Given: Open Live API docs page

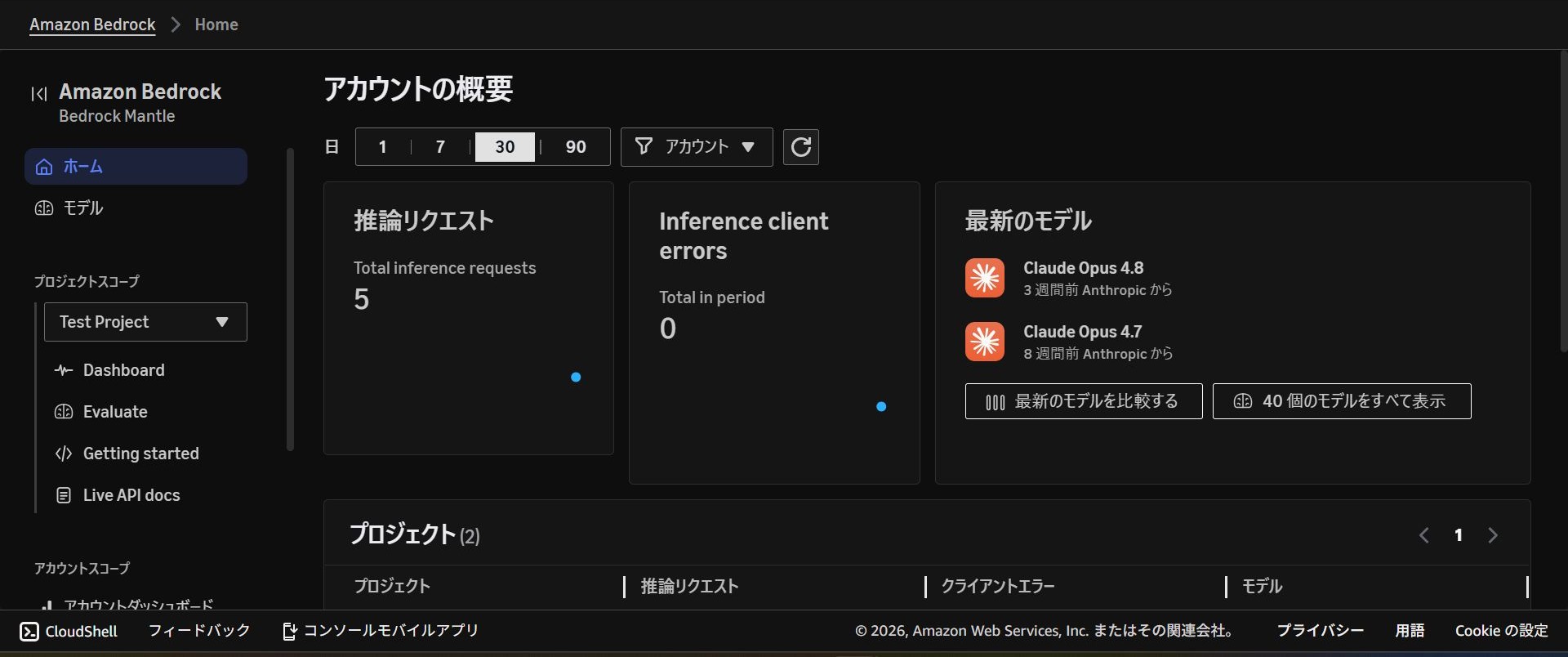Looking at the screenshot, I should (131, 495).
